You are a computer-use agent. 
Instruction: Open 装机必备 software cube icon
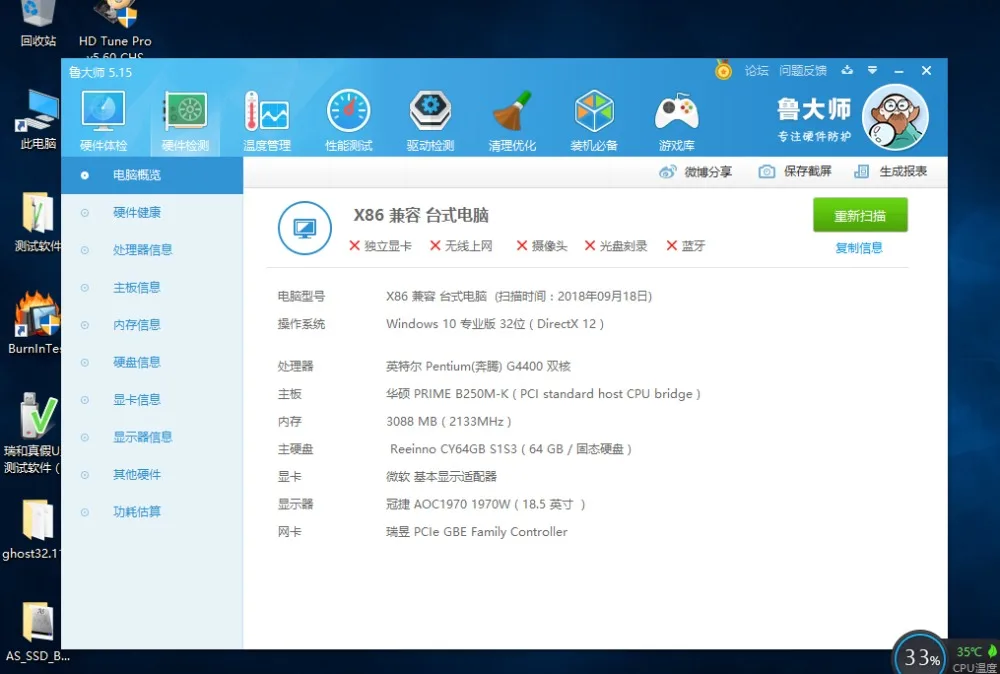[x=594, y=120]
